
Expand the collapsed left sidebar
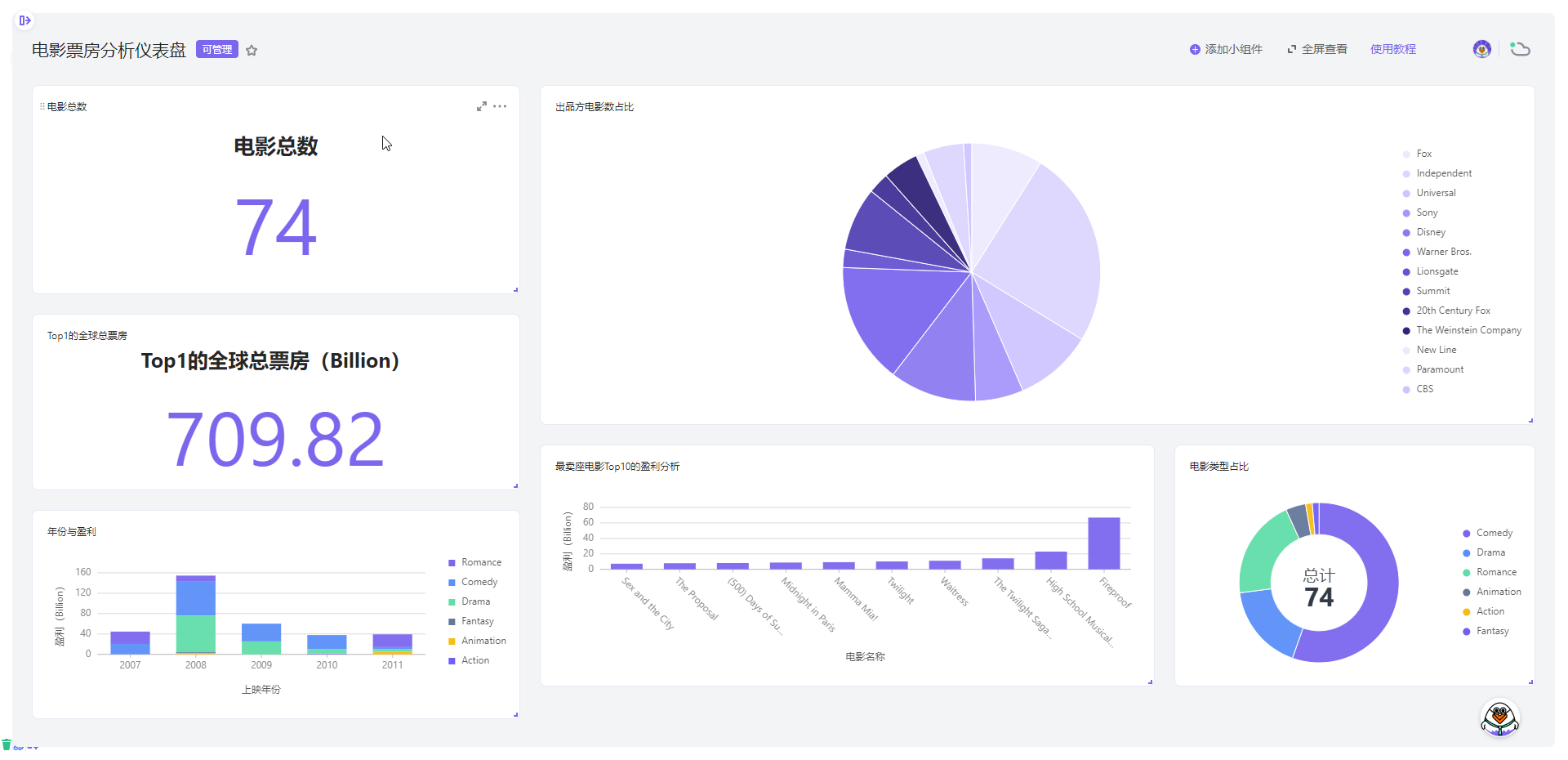(x=24, y=20)
